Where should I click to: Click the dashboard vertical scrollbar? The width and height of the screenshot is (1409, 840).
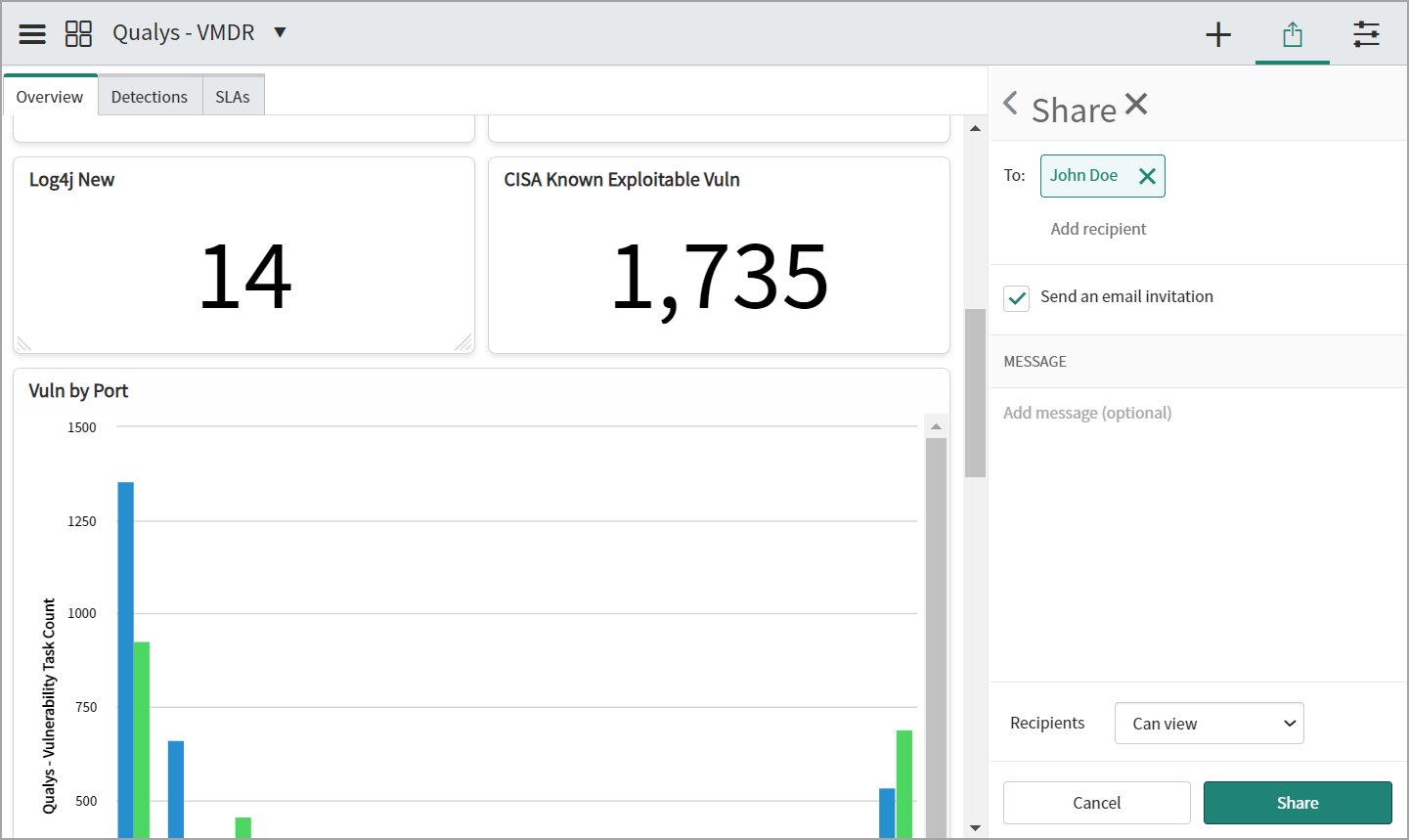975,391
